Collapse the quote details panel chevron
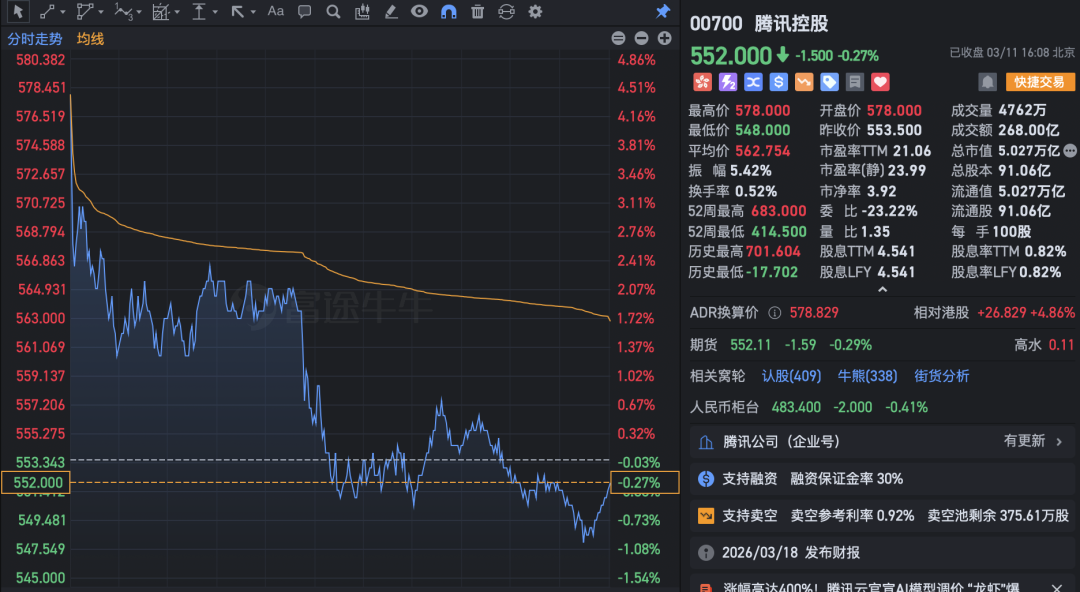 pos(882,290)
